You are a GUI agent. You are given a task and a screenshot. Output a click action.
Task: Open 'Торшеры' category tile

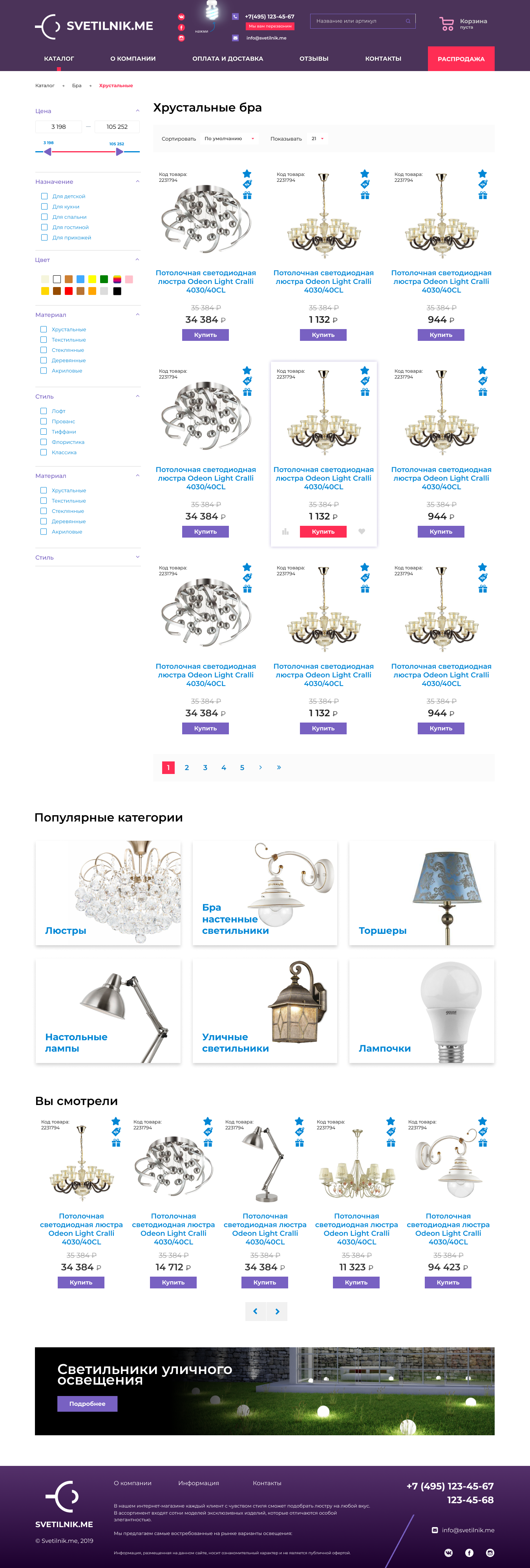pos(422,893)
